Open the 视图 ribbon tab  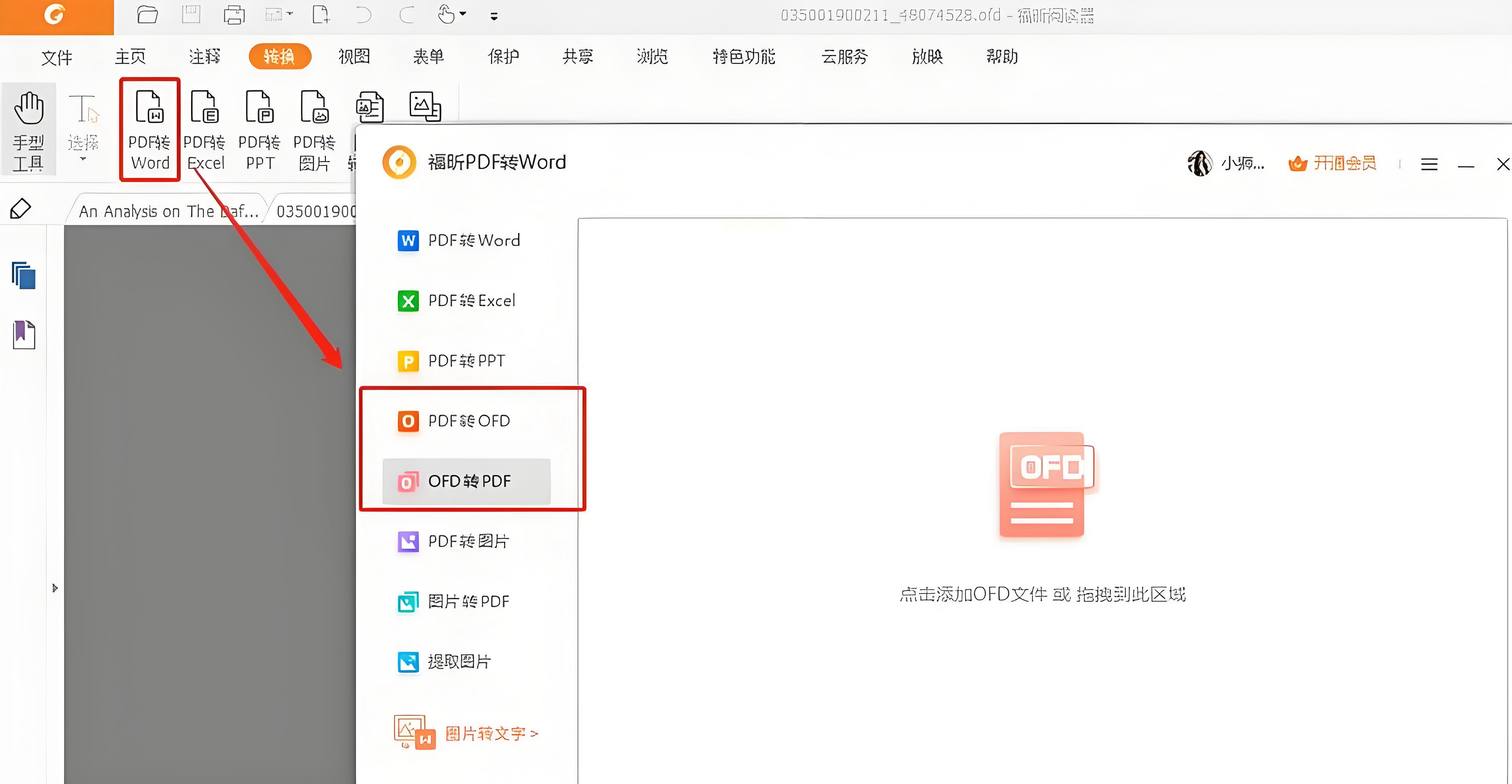354,56
